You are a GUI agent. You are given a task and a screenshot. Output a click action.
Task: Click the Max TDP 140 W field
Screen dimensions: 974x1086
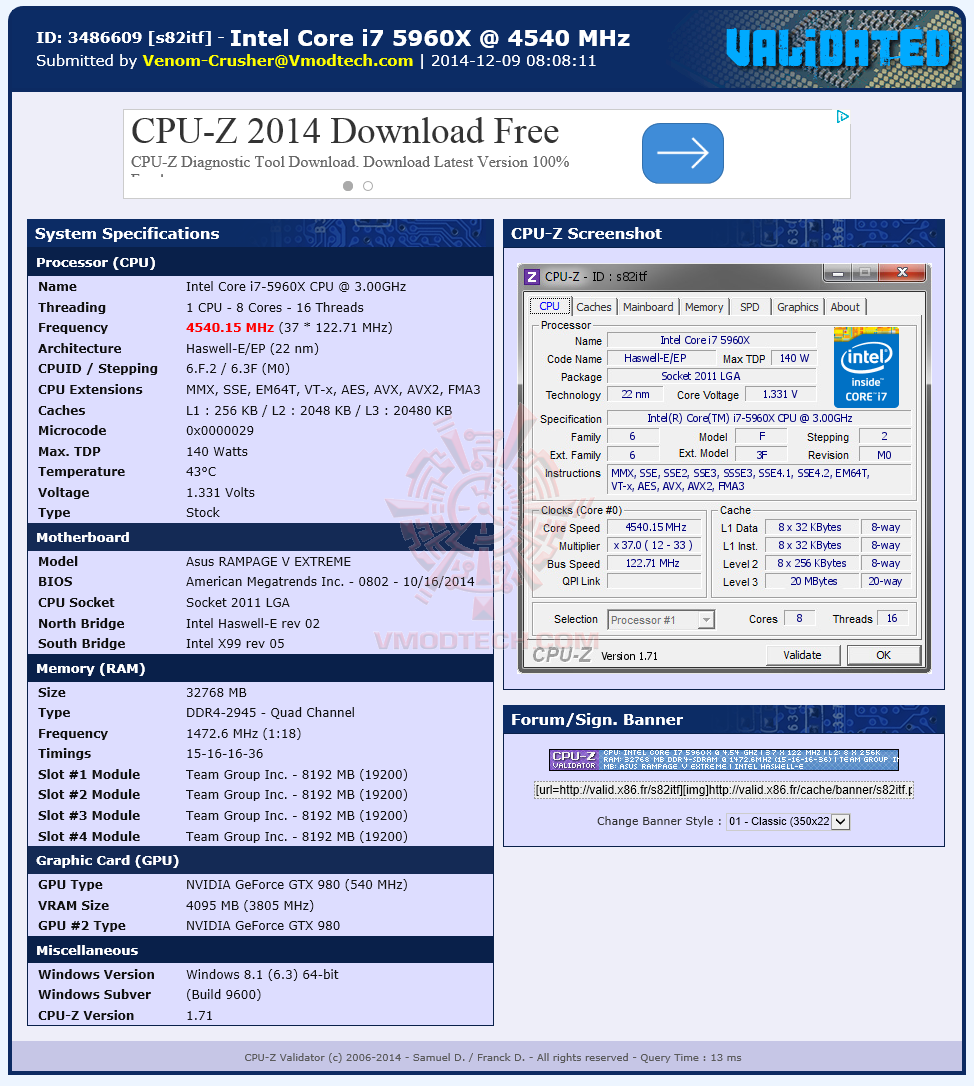coord(794,358)
